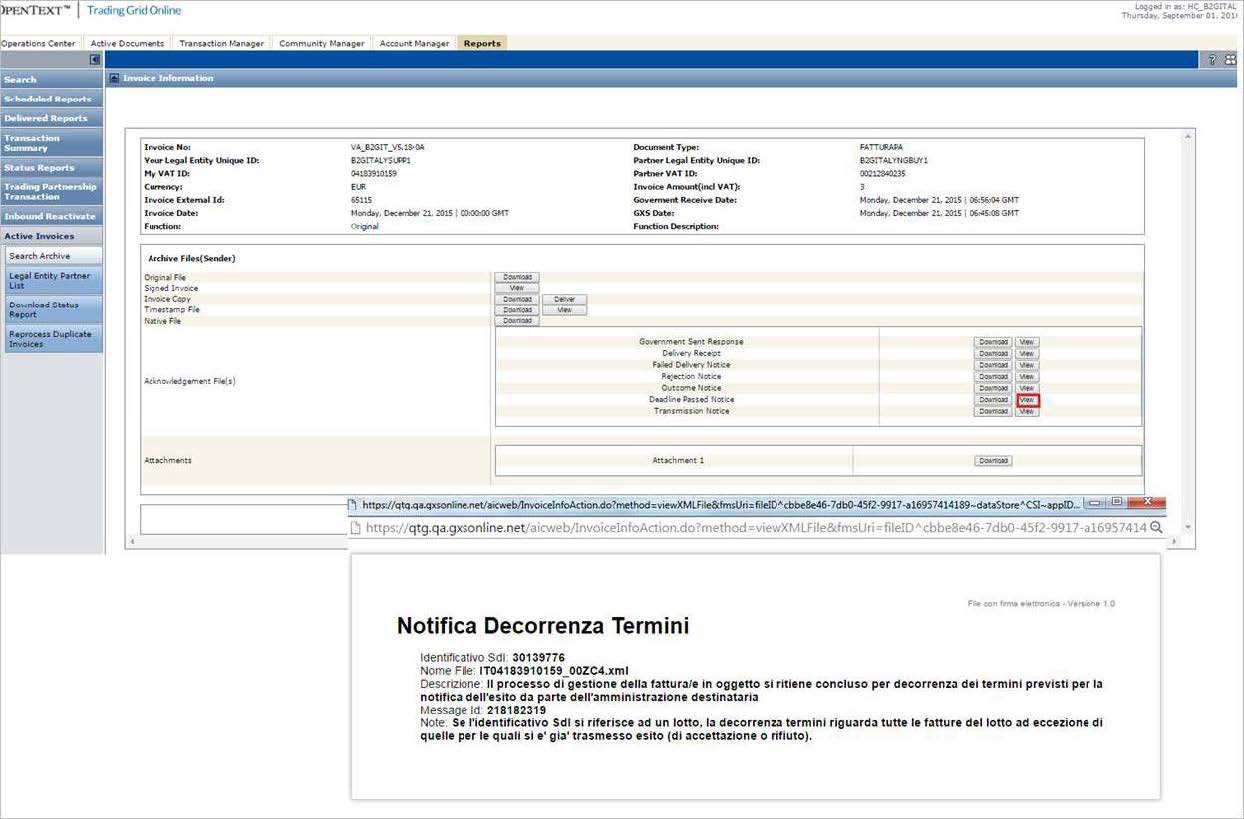The width and height of the screenshot is (1244, 819).
Task: Open Transaction Summary sidebar item
Action: point(51,143)
